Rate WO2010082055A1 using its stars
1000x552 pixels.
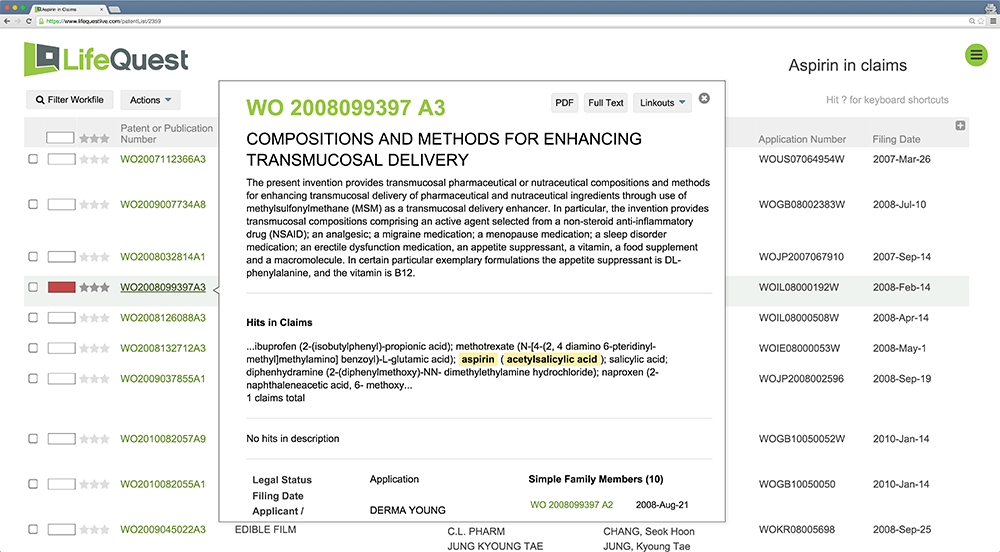point(94,484)
